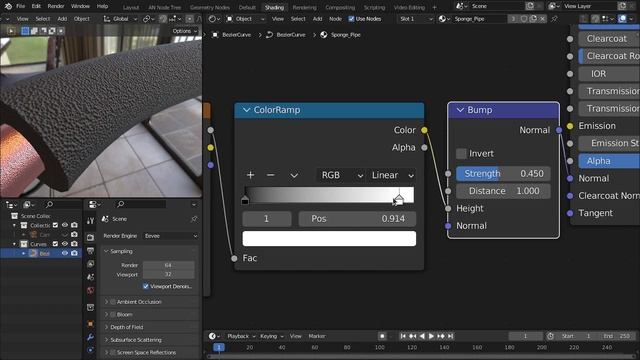Open the Window menu
The width and height of the screenshot is (640, 360).
pyautogui.click(x=80, y=6)
